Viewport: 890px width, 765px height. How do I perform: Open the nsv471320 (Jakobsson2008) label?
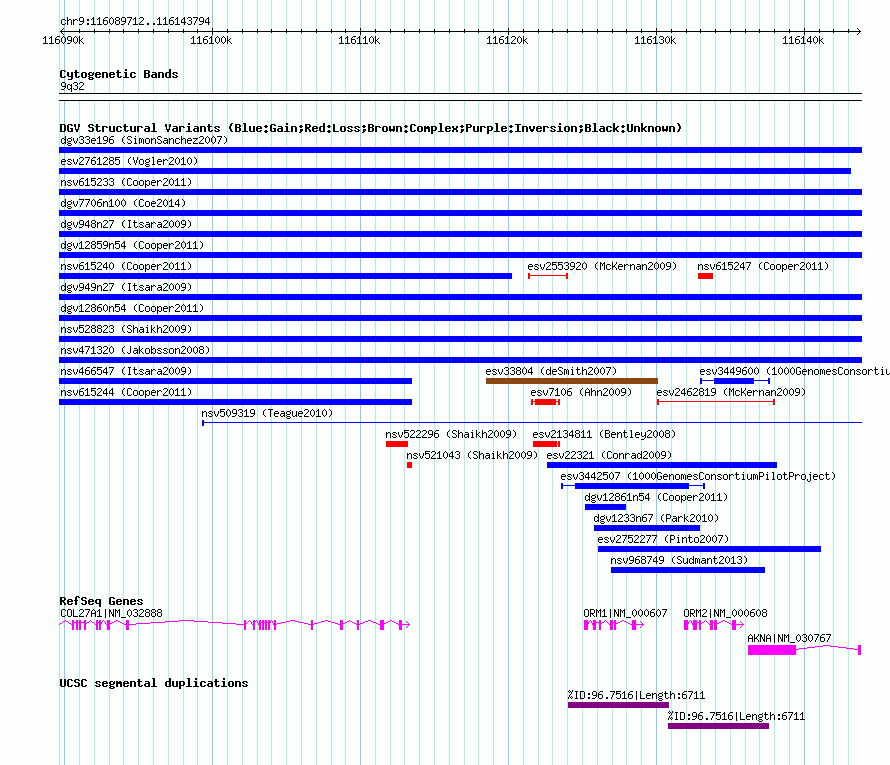[135, 350]
